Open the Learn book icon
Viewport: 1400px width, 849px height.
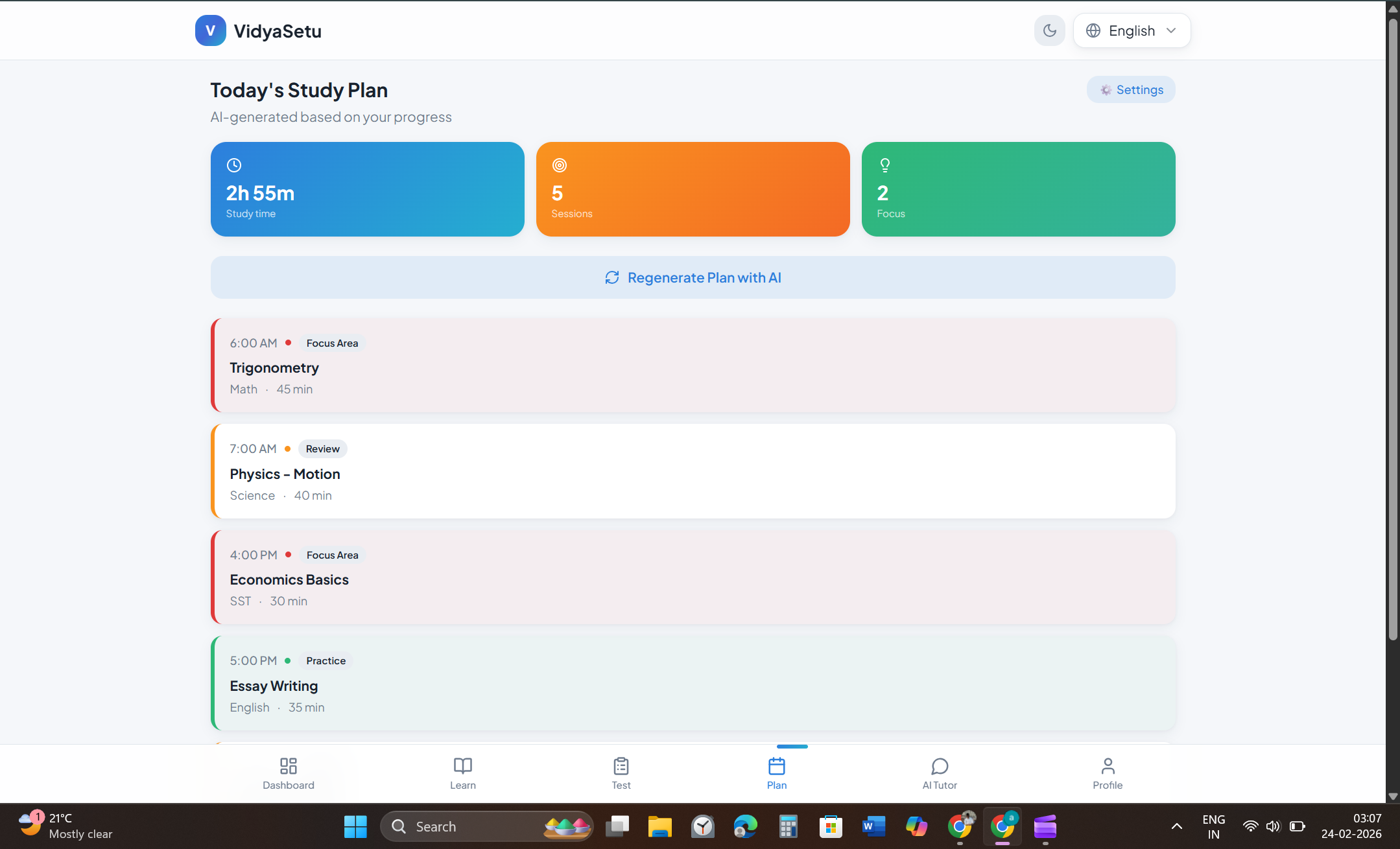coord(462,766)
